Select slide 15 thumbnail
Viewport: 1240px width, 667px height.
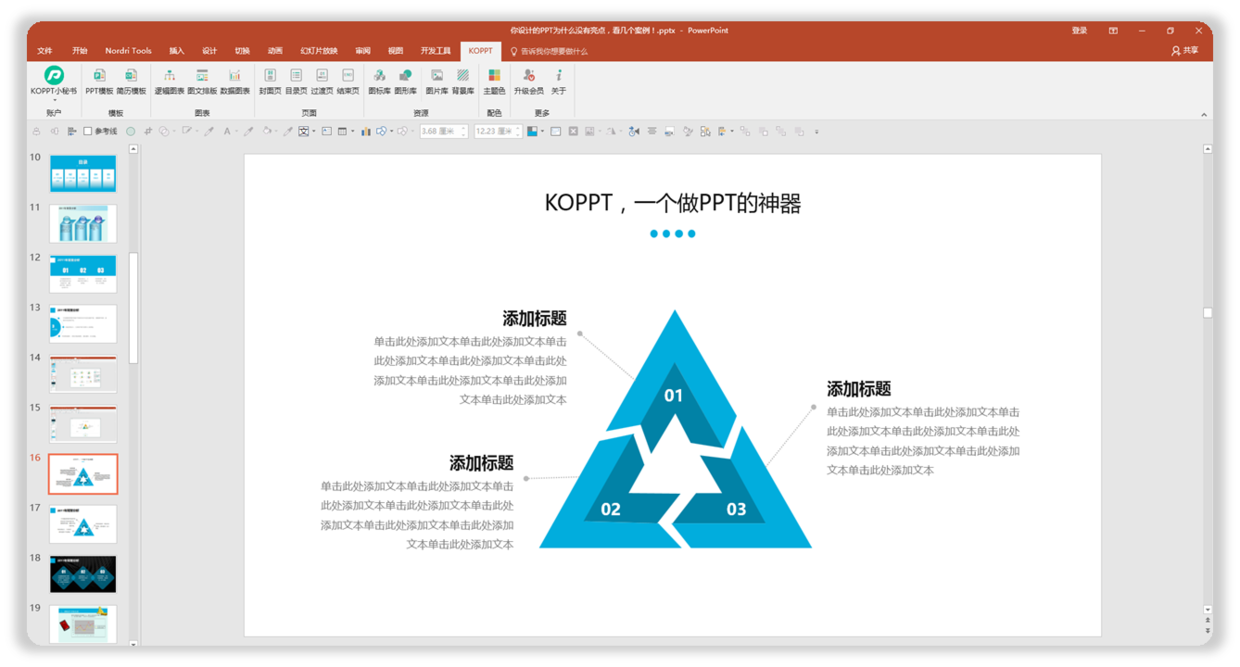pos(83,424)
